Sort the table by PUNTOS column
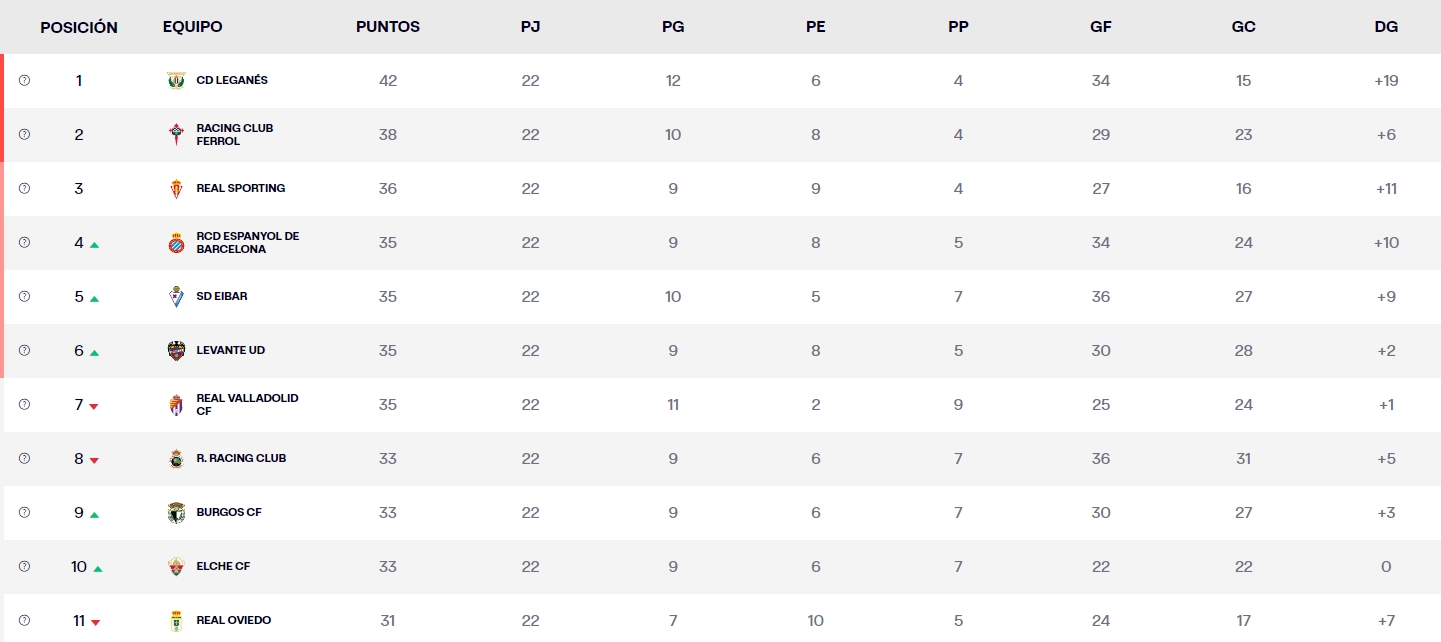Image resolution: width=1441 pixels, height=642 pixels. pos(388,27)
